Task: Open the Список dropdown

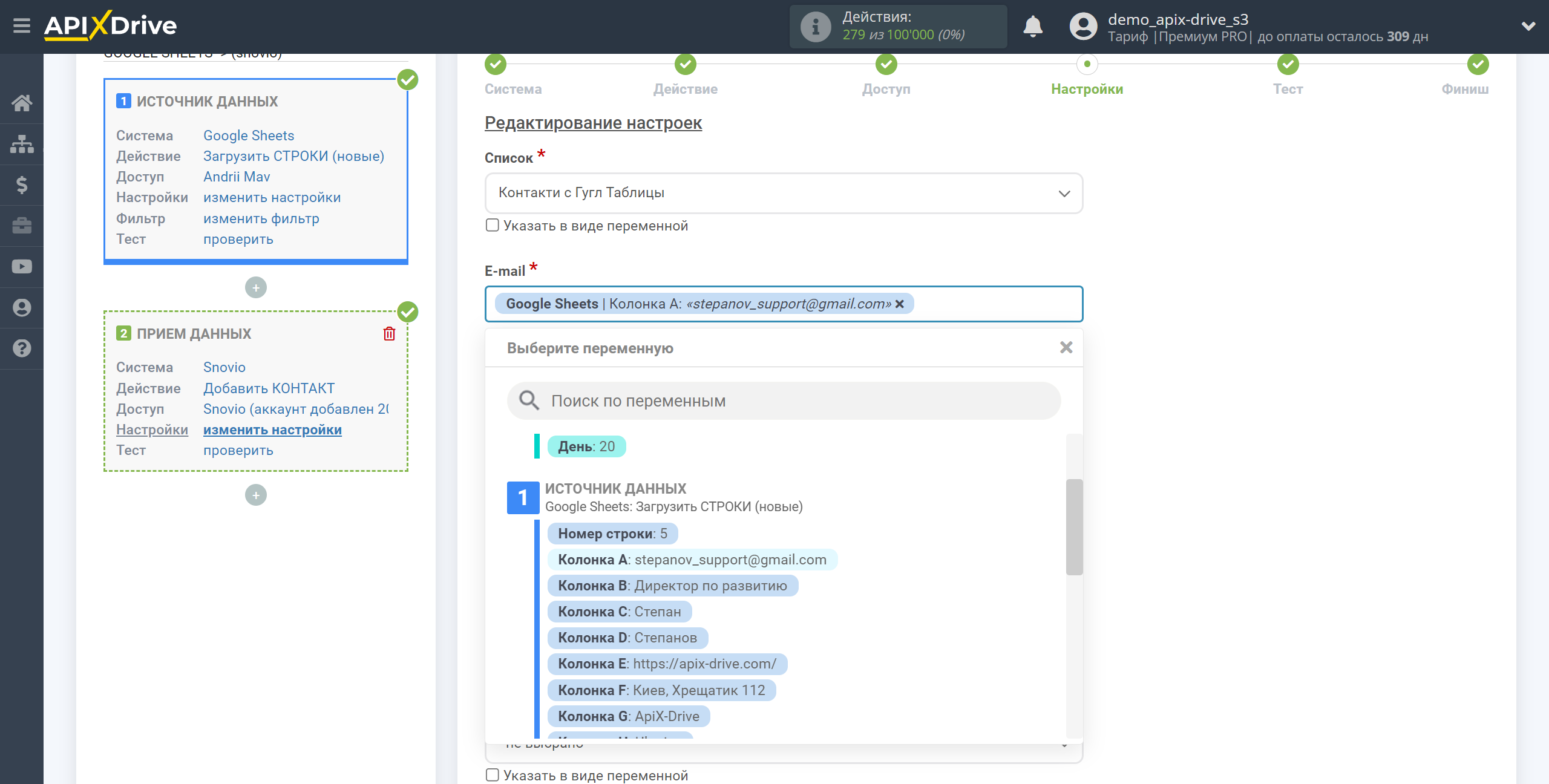Action: pos(784,193)
